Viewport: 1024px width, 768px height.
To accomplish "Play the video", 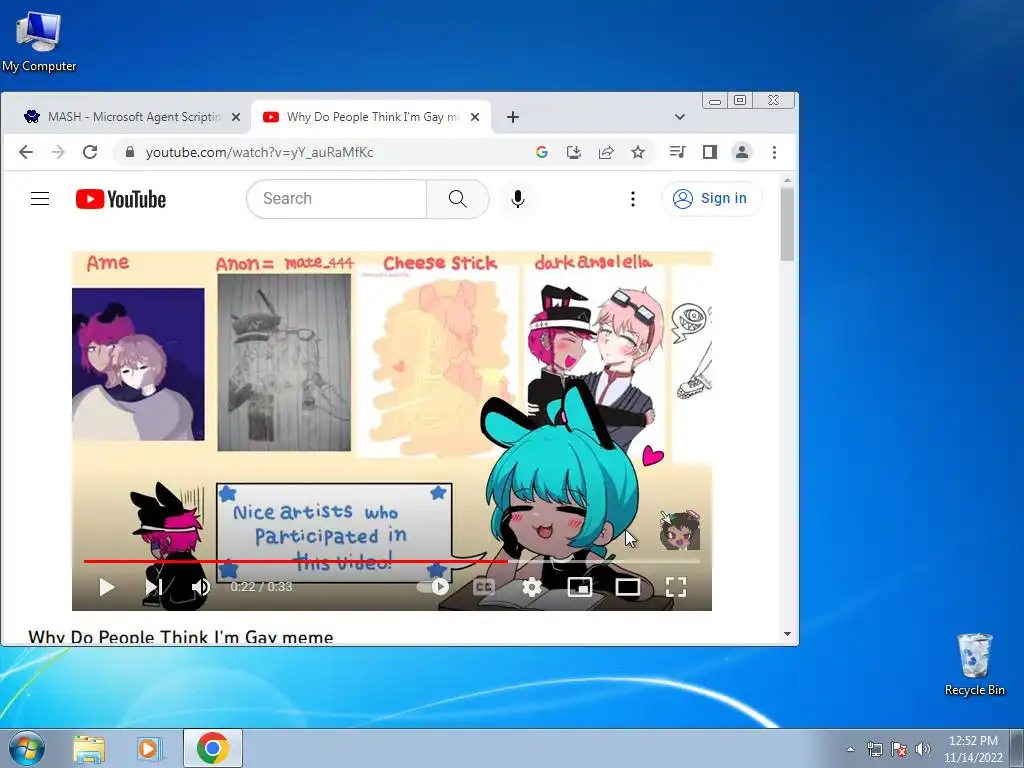I will click(106, 587).
